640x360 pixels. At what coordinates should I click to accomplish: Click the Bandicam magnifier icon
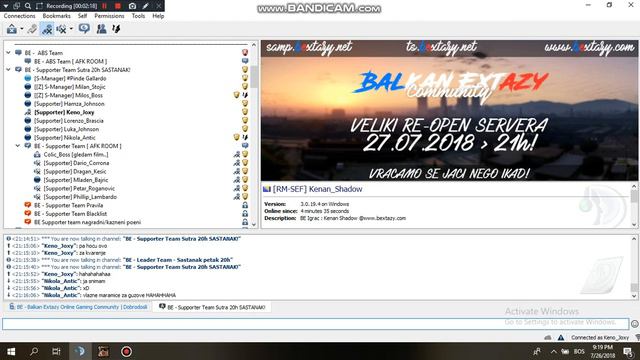tap(28, 6)
